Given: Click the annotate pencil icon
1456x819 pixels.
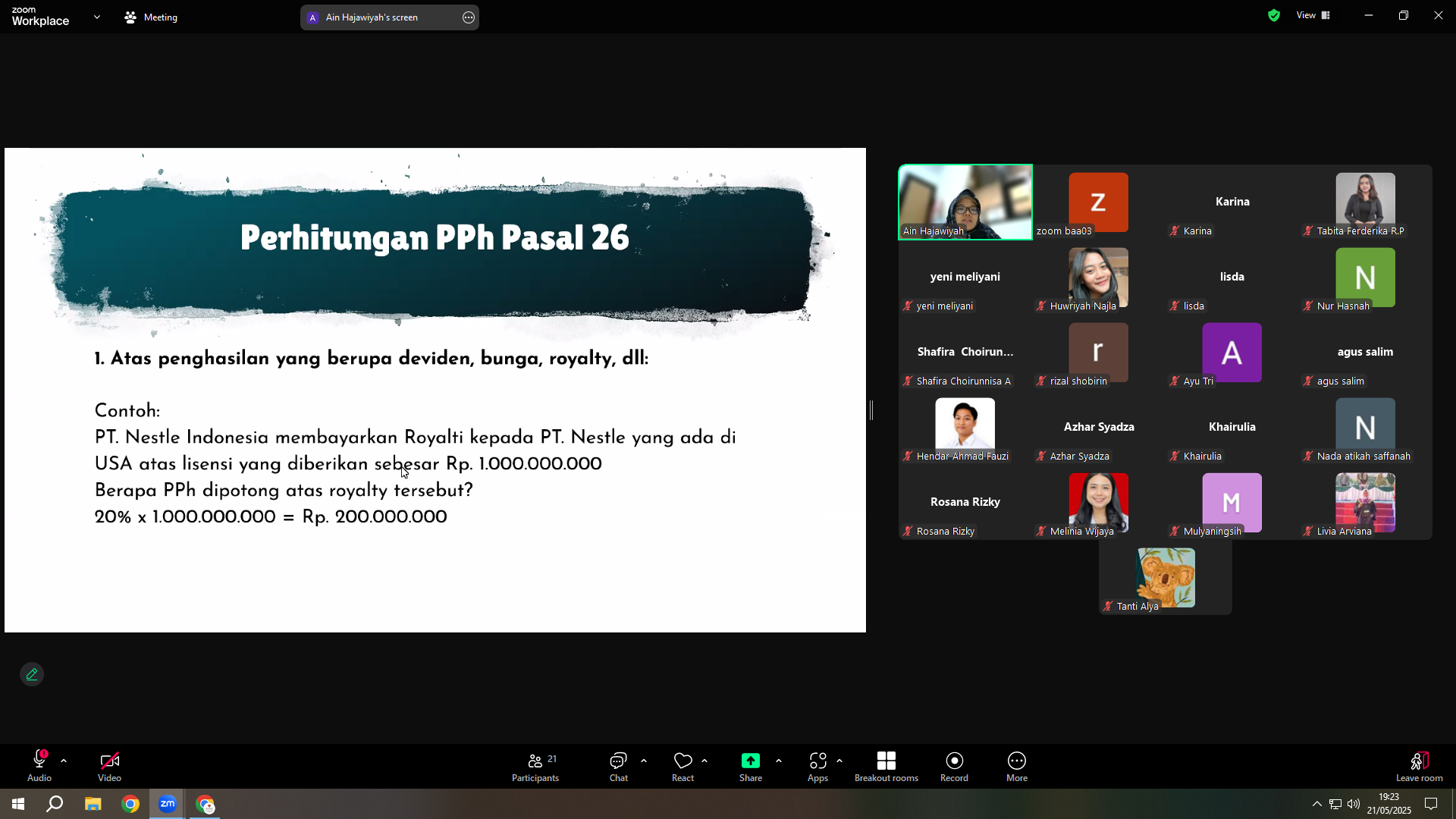Looking at the screenshot, I should click(32, 674).
